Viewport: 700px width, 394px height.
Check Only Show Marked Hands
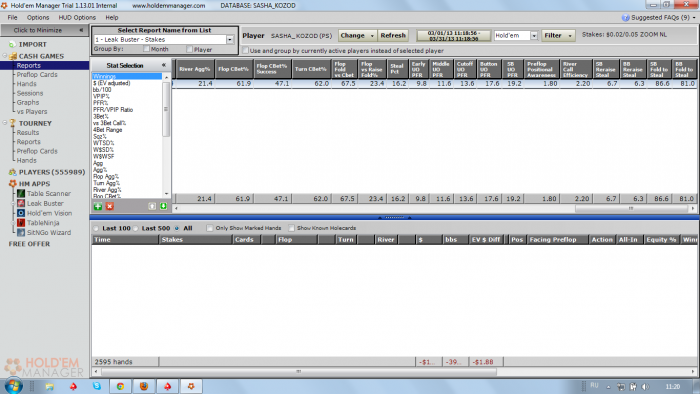point(210,228)
